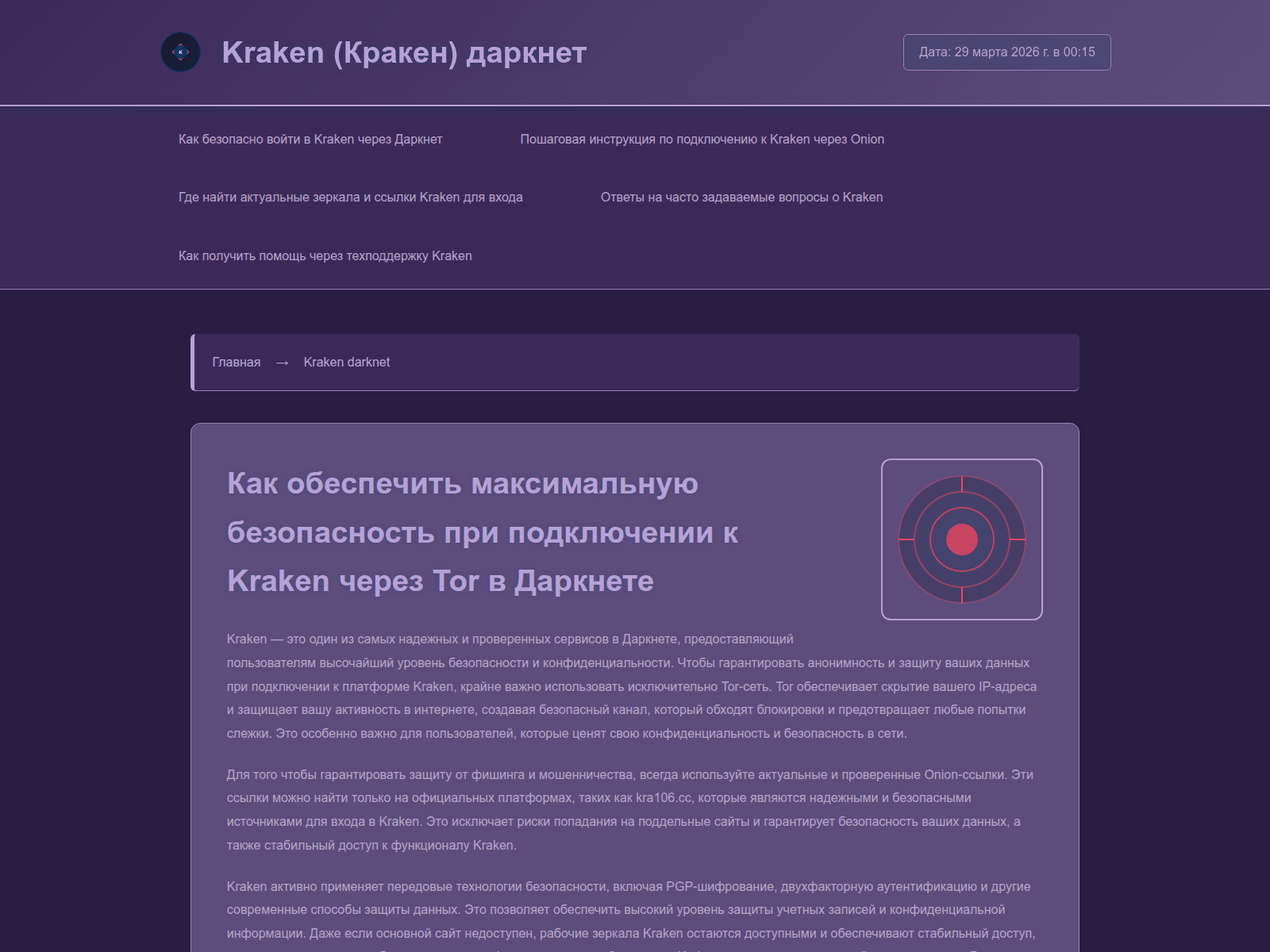Select 'Где найти актуальные зеркала и ссылки Kraken'
The width and height of the screenshot is (1270, 952).
point(350,197)
